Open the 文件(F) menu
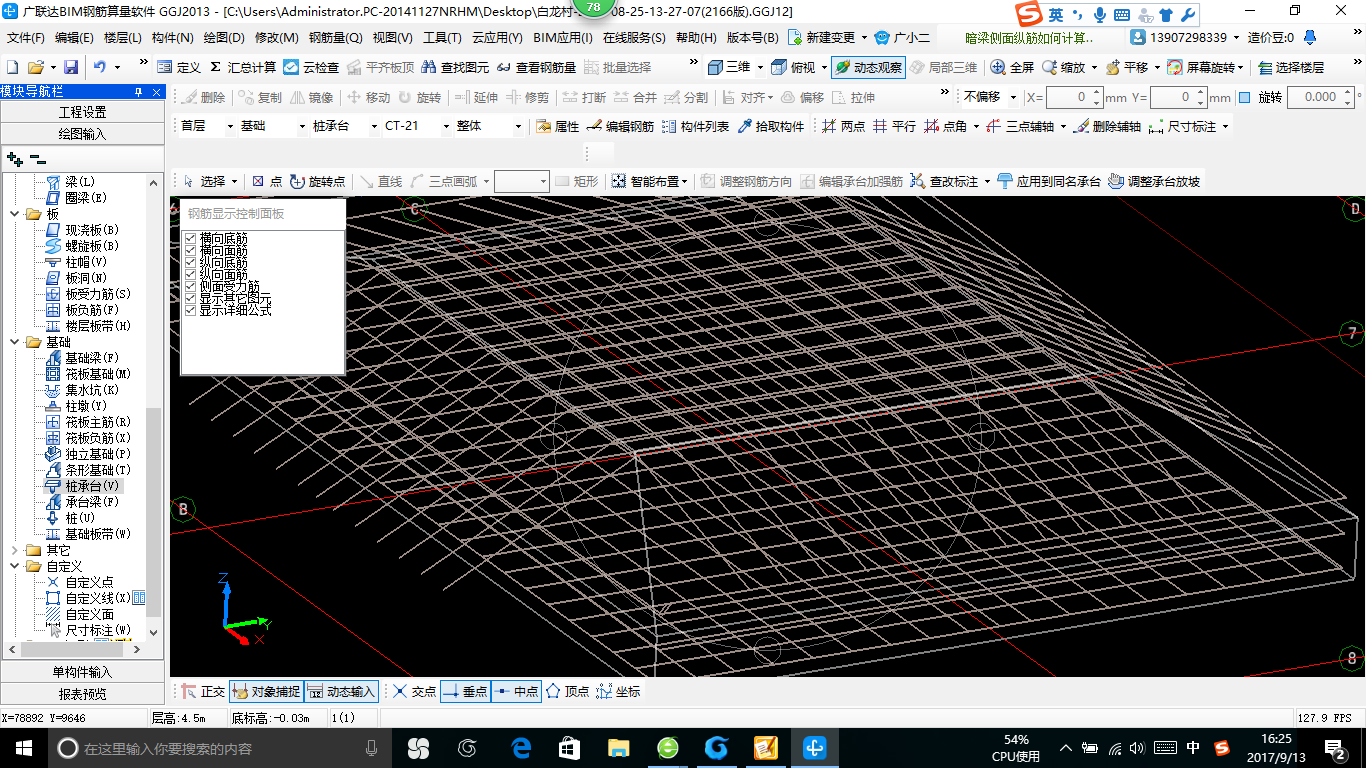1366x768 pixels. (26, 37)
